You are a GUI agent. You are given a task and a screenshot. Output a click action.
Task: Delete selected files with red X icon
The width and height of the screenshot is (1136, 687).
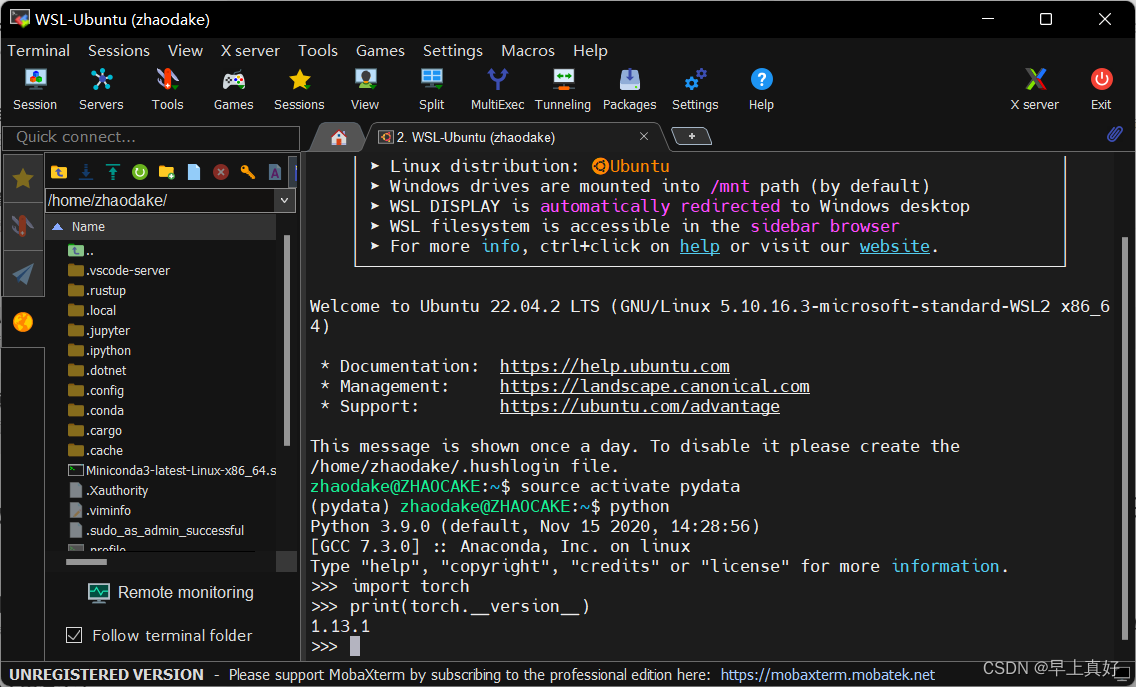221,172
